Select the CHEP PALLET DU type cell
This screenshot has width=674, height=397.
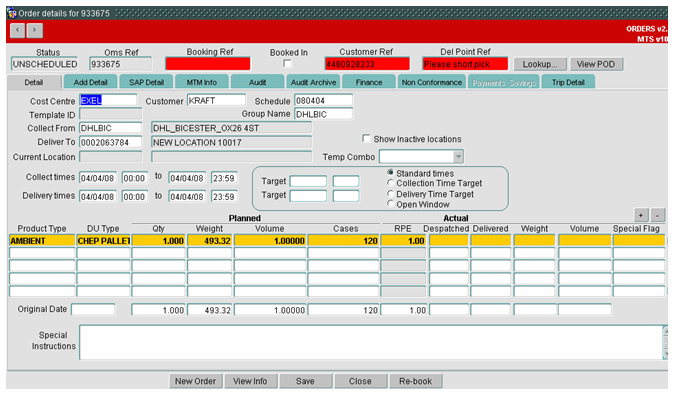tap(103, 241)
